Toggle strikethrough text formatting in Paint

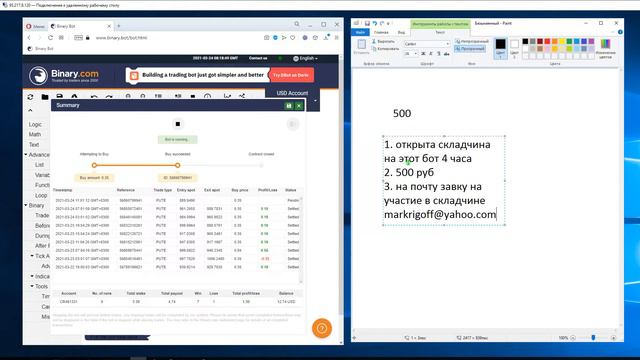(447, 53)
